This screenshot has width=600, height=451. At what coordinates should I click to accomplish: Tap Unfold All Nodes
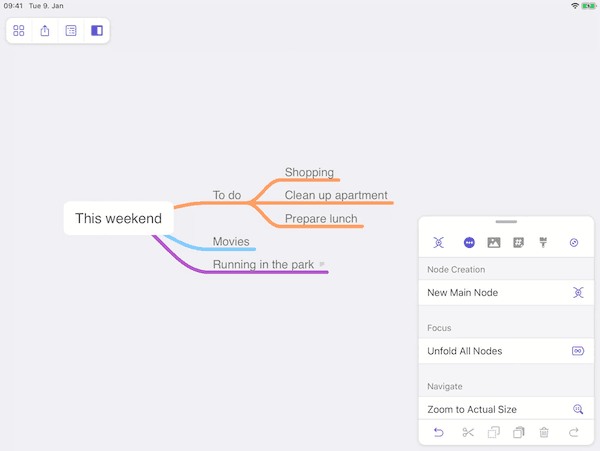pos(506,351)
